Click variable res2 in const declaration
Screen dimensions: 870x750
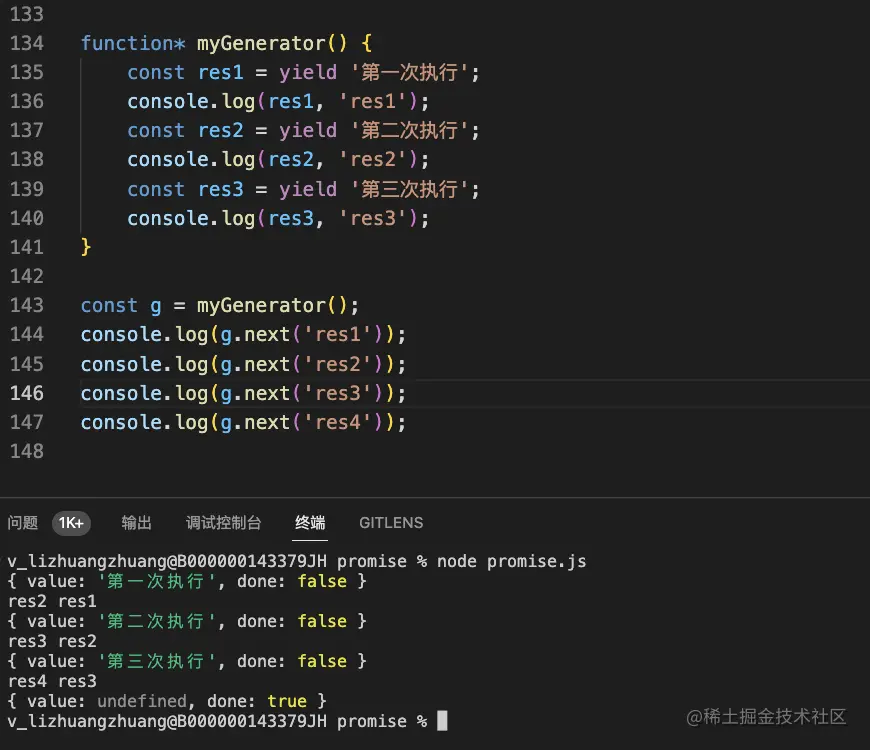(221, 131)
